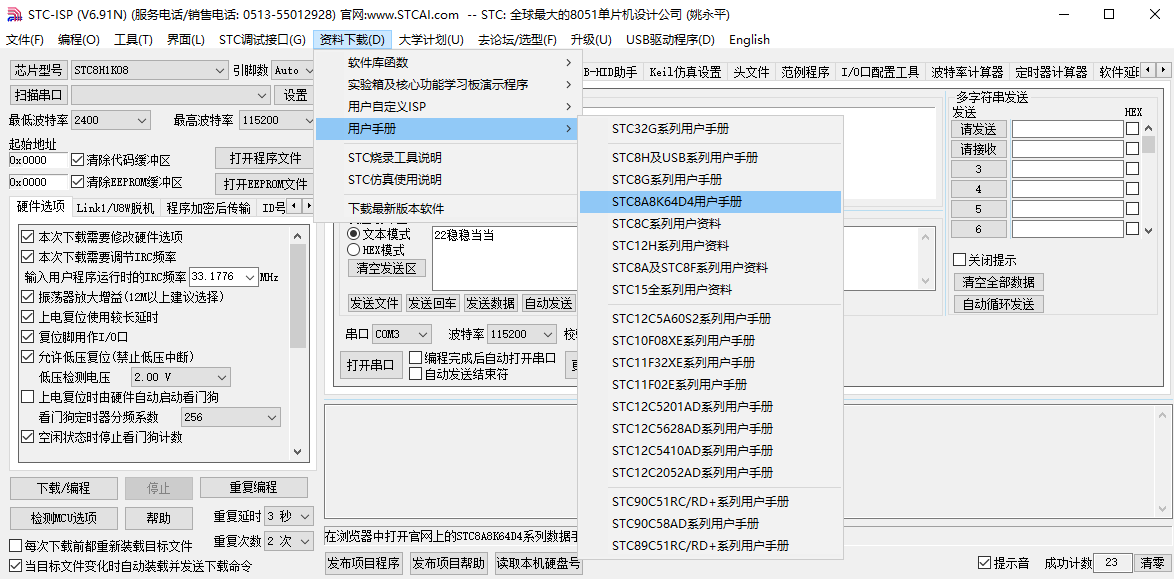
Task: Open STC32G系列用户手册
Action: click(x=711, y=129)
